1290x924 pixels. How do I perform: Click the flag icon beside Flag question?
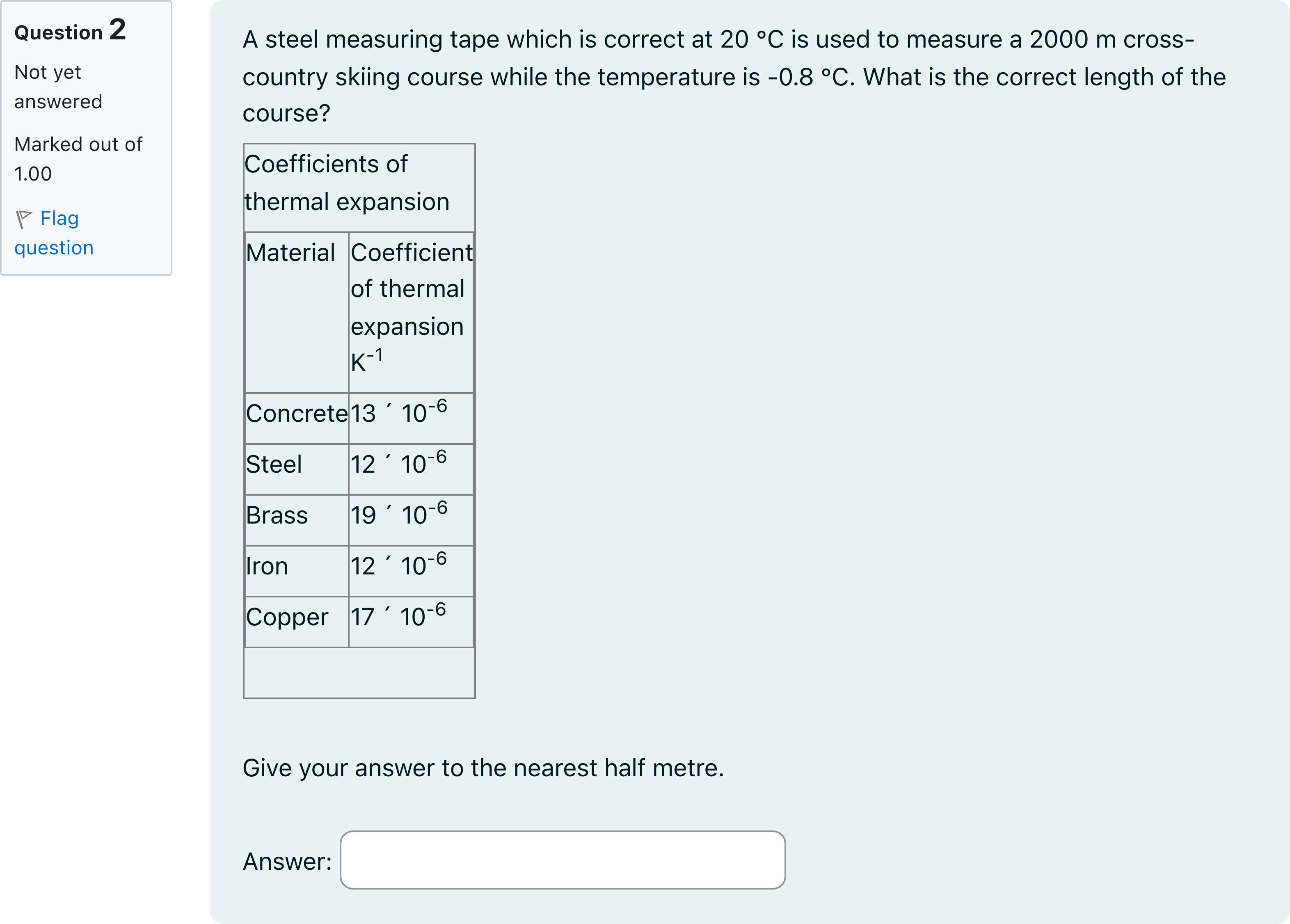[x=23, y=219]
